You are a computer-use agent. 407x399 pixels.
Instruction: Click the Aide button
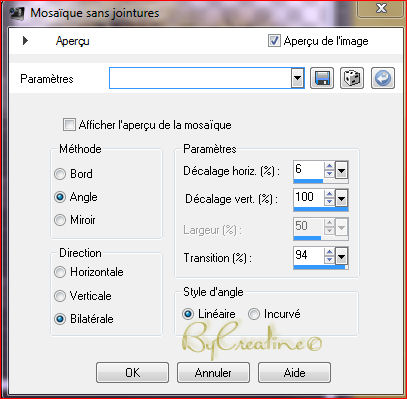294,372
